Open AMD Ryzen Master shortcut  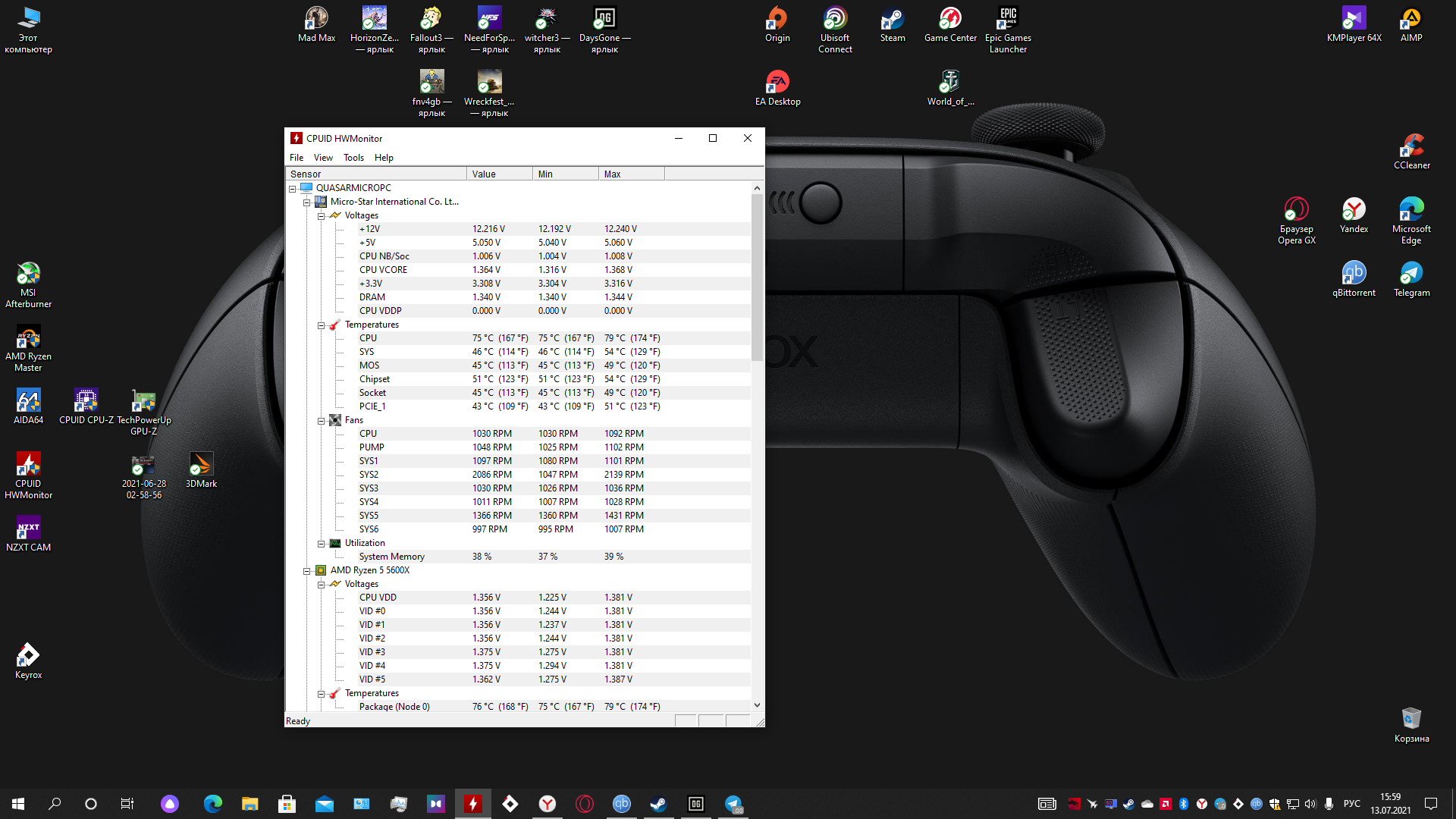28,338
